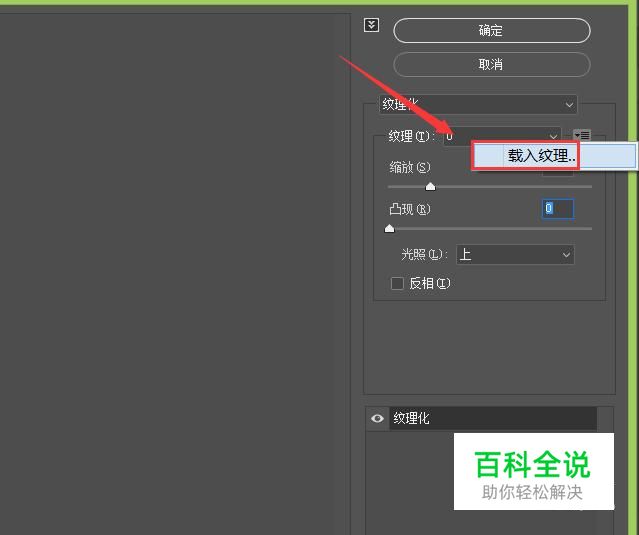Open the 纹理化 filter dropdown
This screenshot has height=535, width=639.
click(478, 105)
